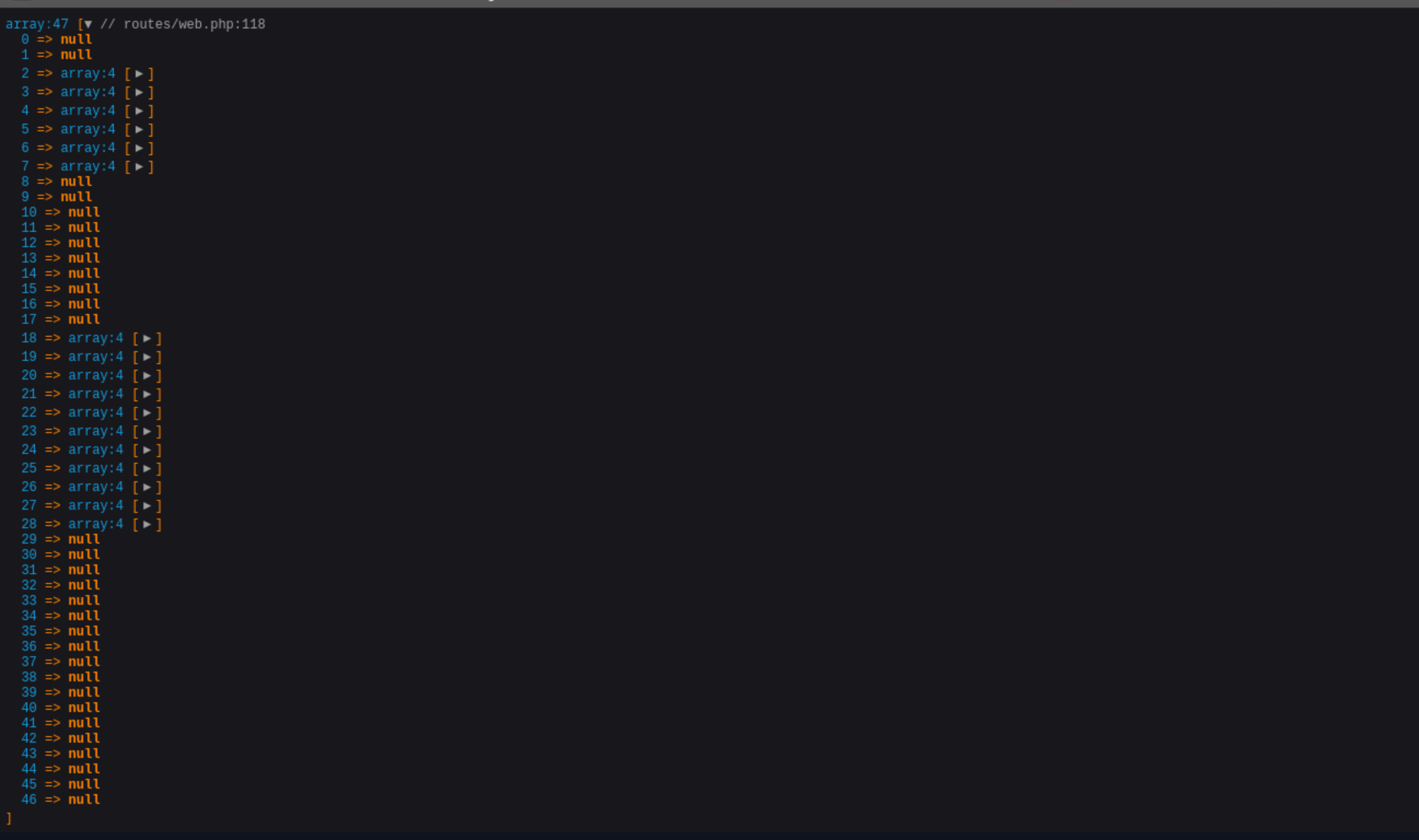Expand the array at index 27
Viewport: 1419px width, 840px height.
147,506
